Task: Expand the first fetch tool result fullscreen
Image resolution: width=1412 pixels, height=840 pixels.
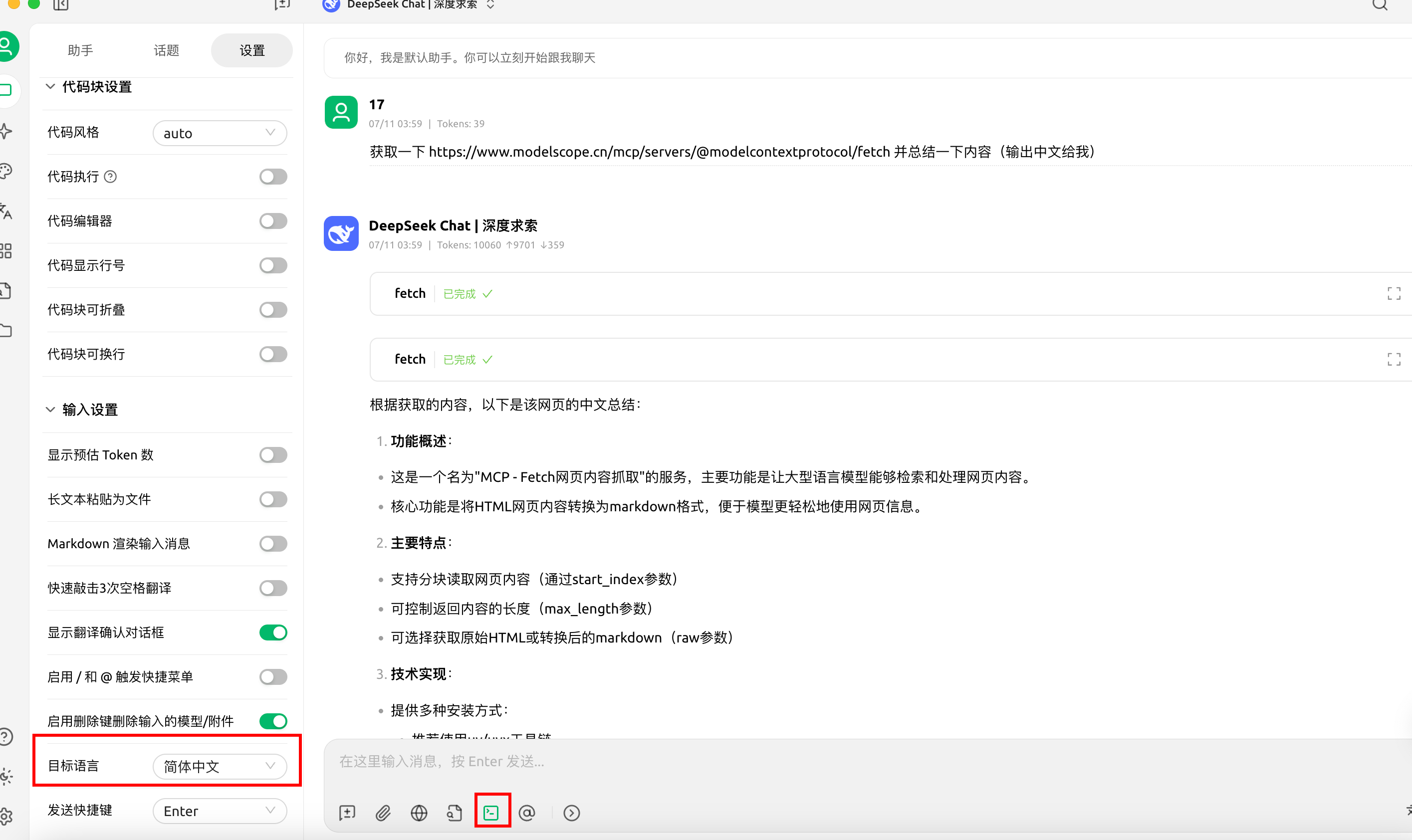Action: tap(1394, 293)
